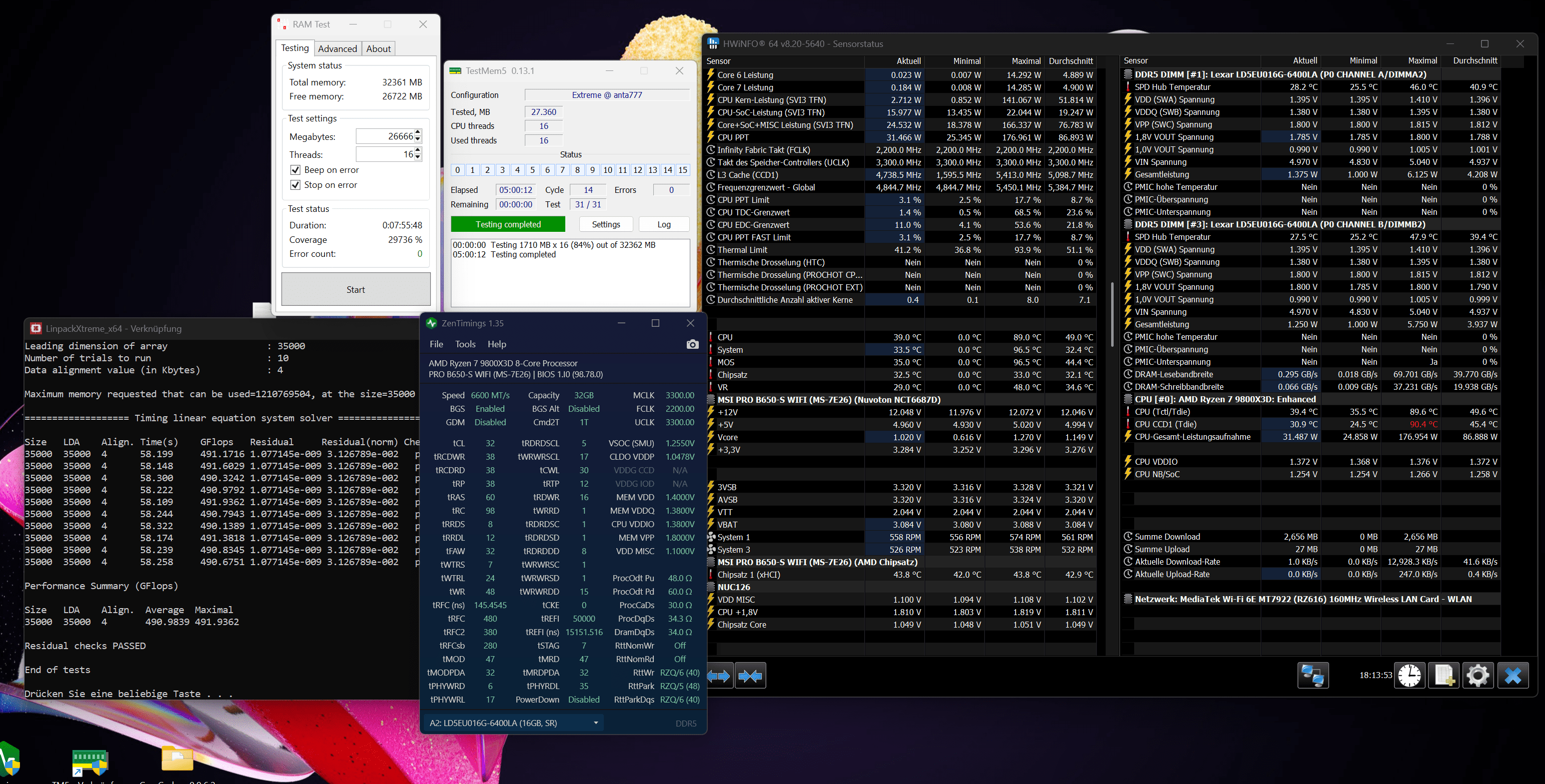Reset the sensor timer via the clock icon
The width and height of the screenshot is (1545, 784).
tap(1409, 676)
